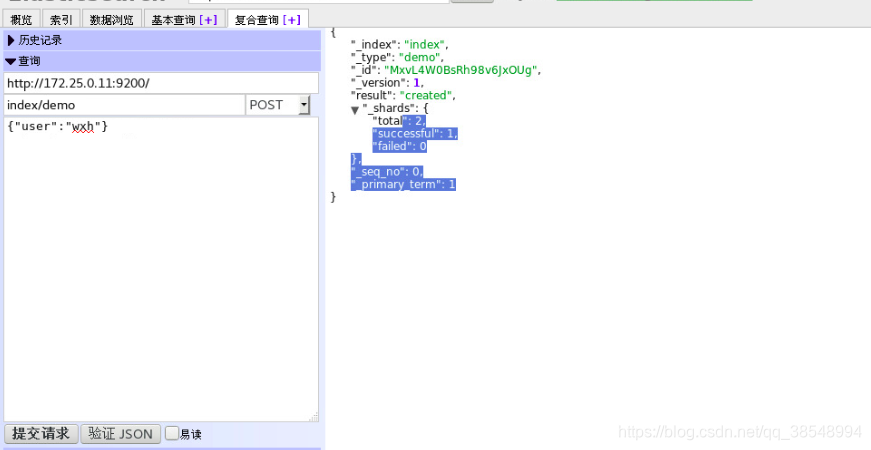Image resolution: width=871 pixels, height=450 pixels.
Task: Add a new 基本查询 tab with [+]
Action: tap(208, 19)
